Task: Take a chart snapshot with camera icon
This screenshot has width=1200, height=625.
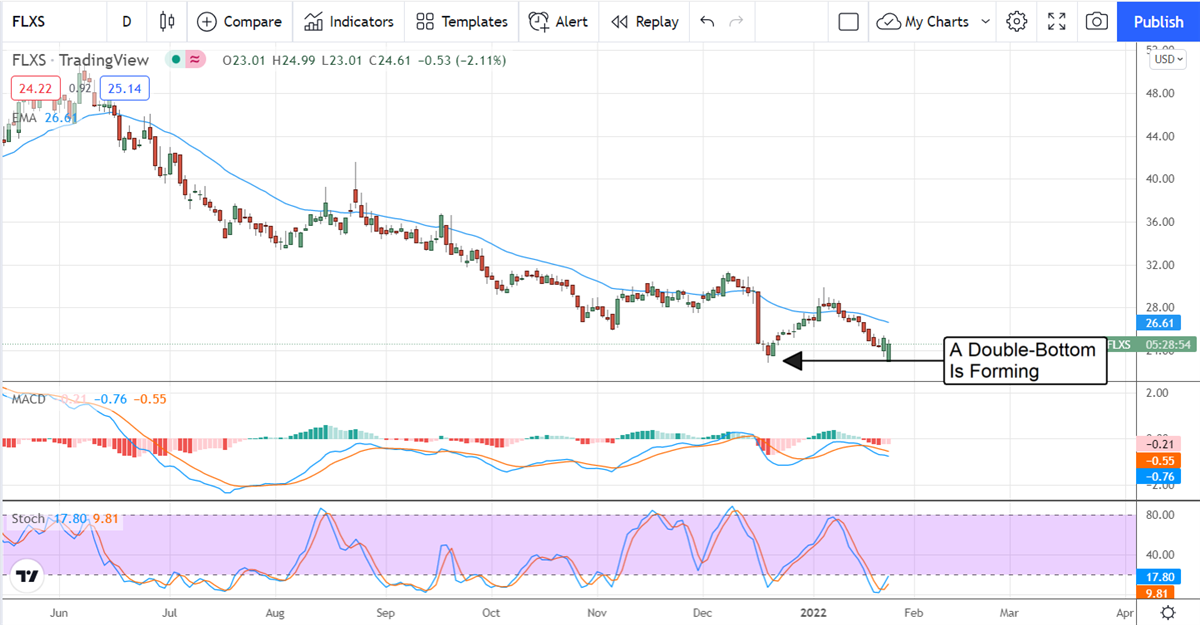Action: click(1097, 21)
